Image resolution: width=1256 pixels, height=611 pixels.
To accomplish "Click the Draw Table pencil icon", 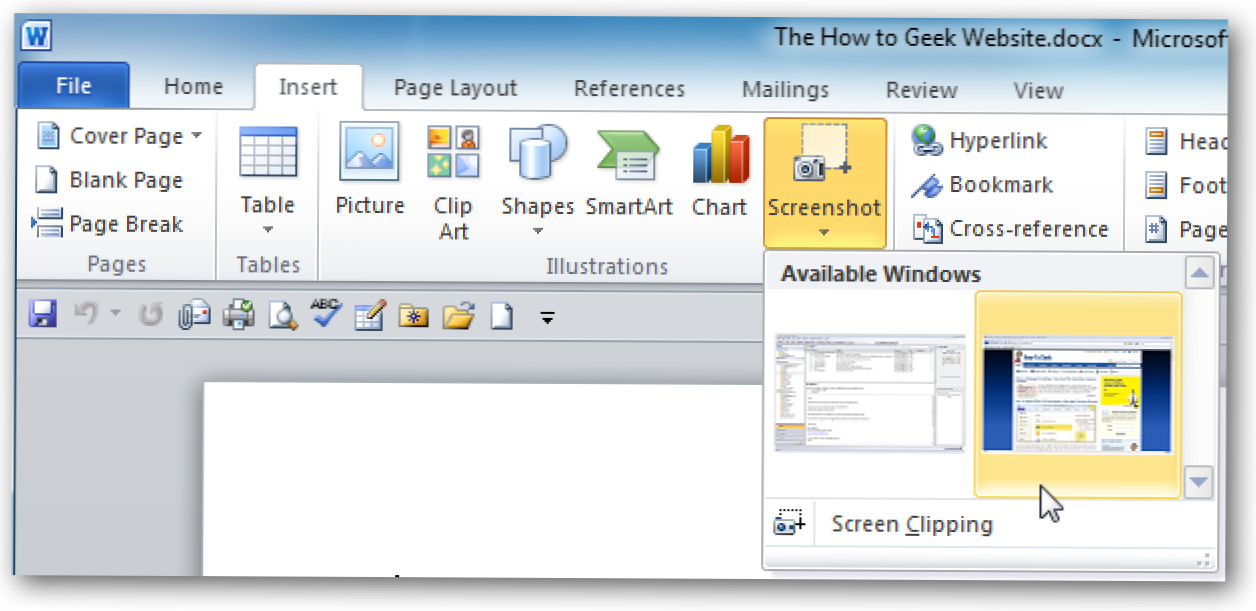I will [x=369, y=316].
